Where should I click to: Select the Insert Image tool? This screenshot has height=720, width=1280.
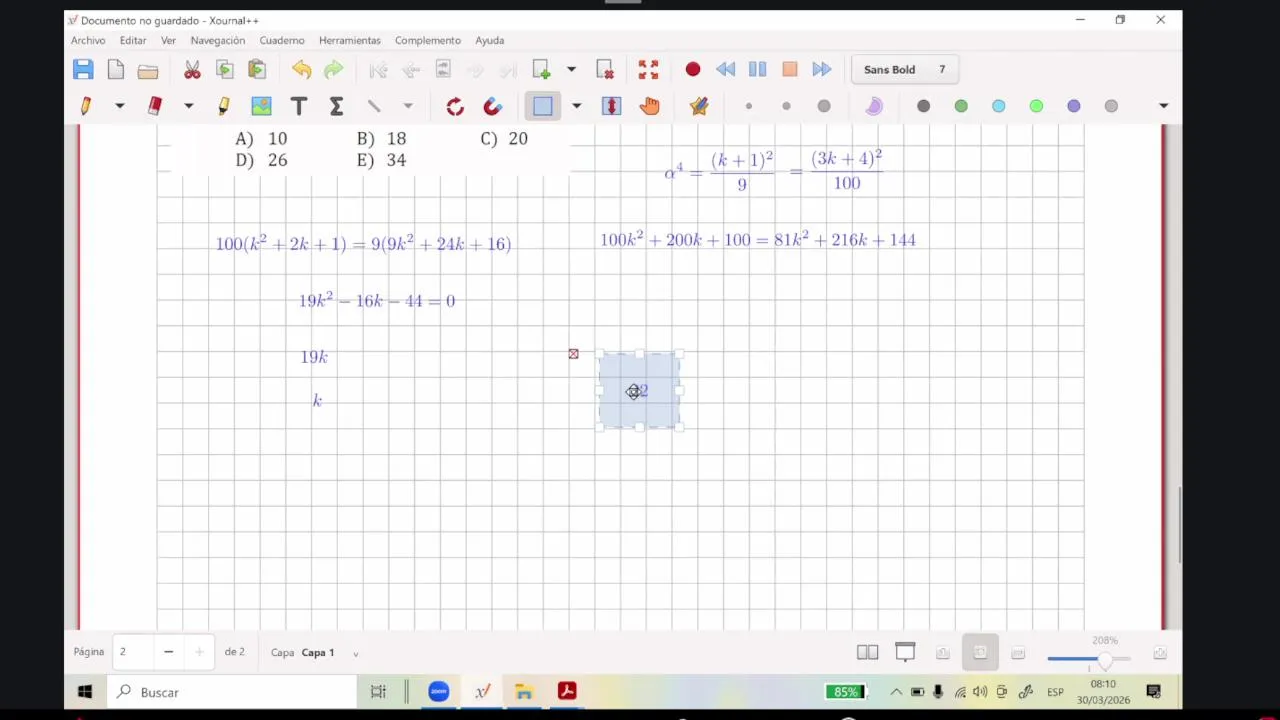coord(261,105)
